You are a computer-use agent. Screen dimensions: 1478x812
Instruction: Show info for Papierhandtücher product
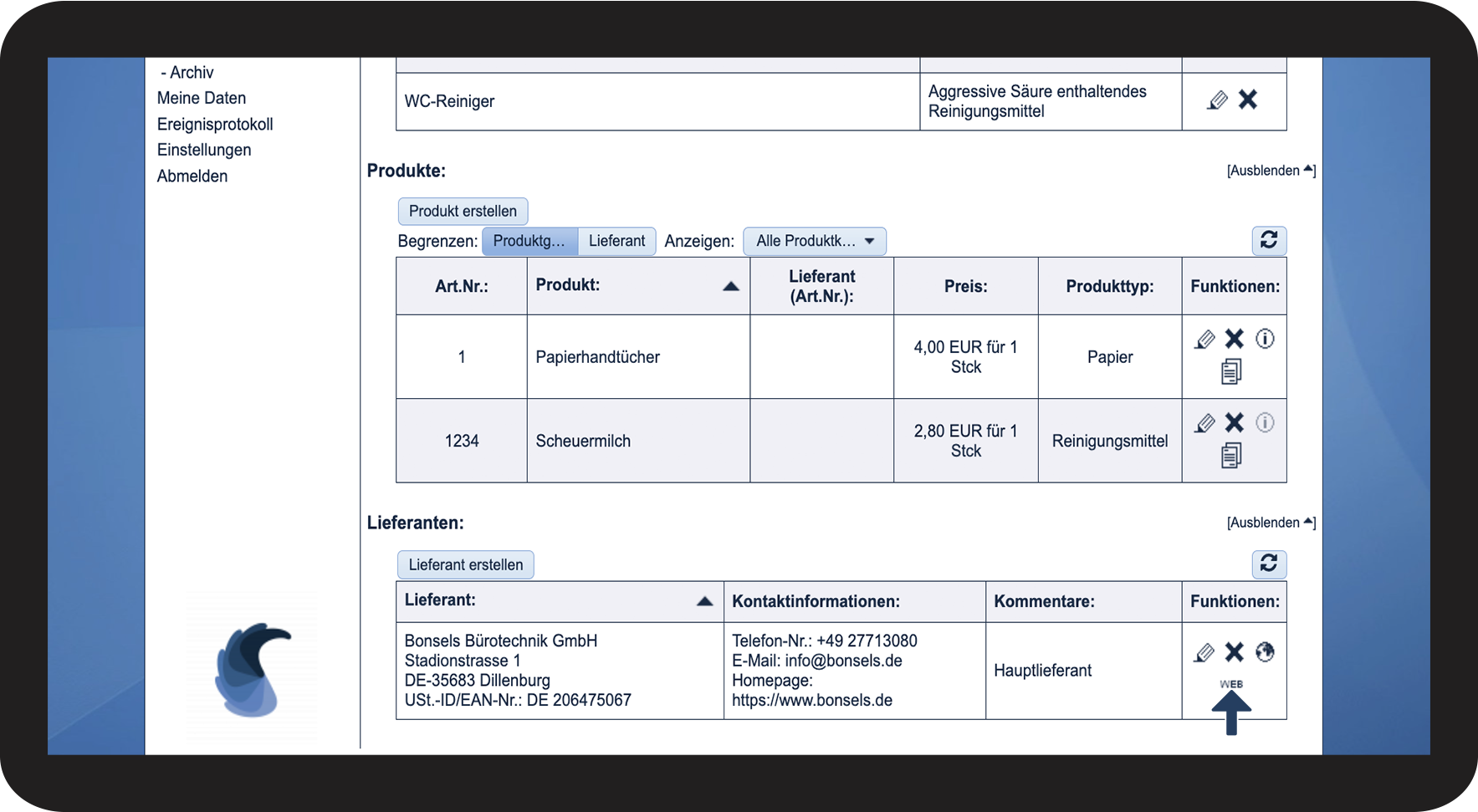click(1265, 339)
